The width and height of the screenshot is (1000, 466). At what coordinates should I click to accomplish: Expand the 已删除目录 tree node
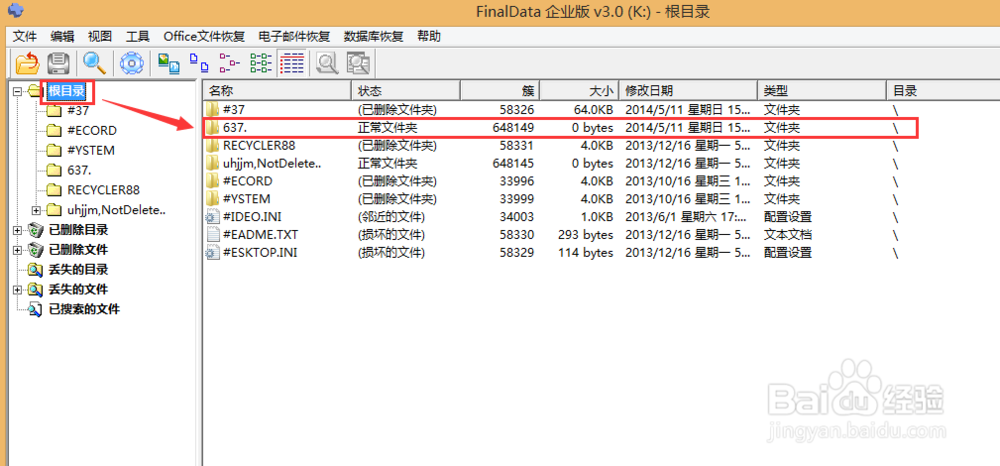[17, 230]
